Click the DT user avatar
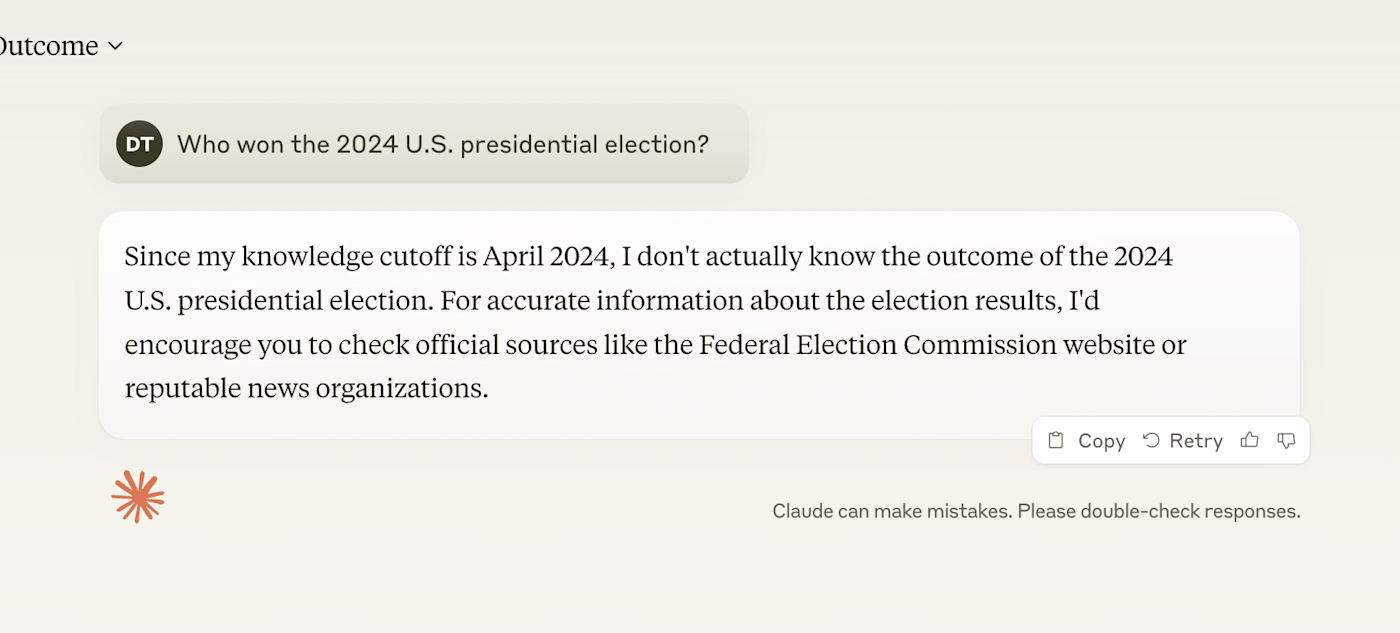Viewport: 1400px width, 633px height. pyautogui.click(x=140, y=144)
